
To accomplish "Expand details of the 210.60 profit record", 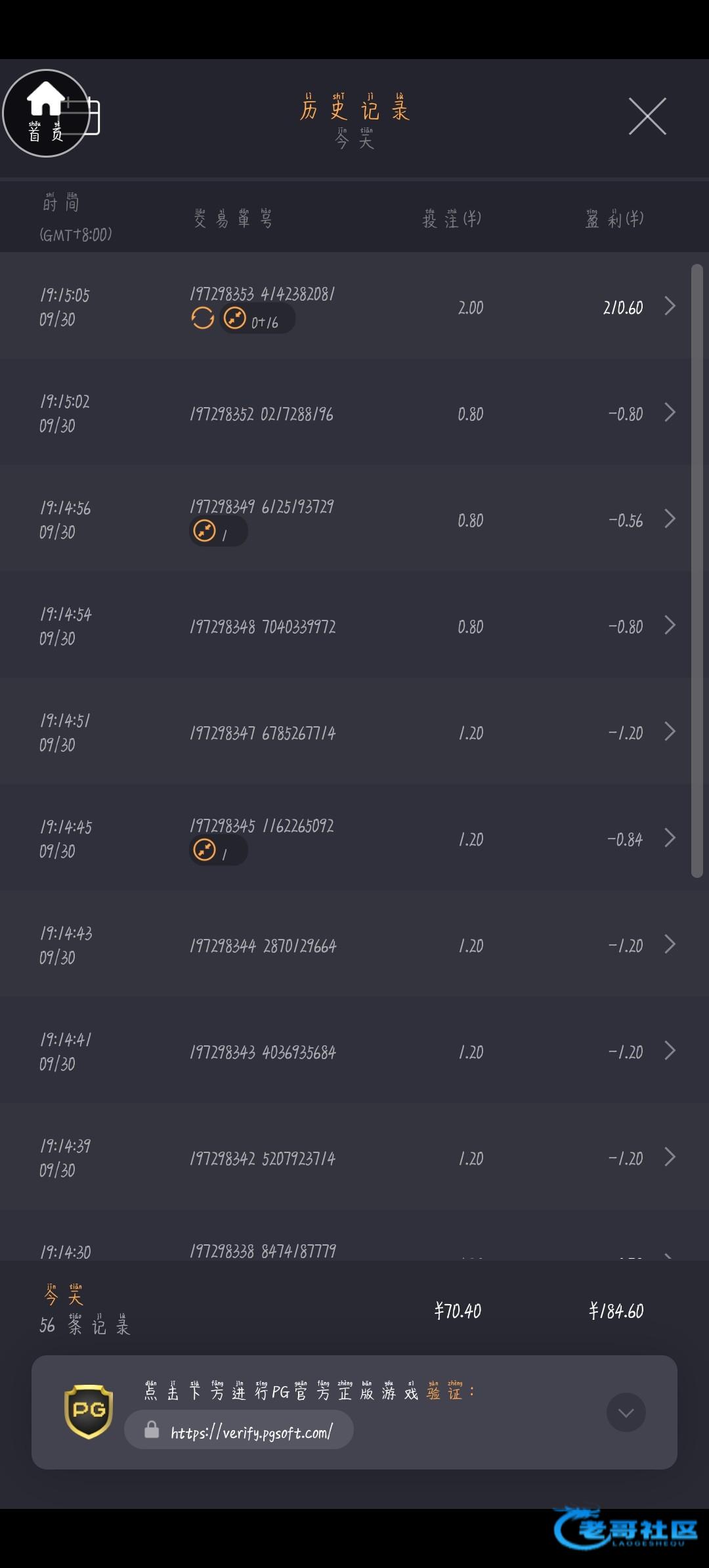I will (x=670, y=306).
